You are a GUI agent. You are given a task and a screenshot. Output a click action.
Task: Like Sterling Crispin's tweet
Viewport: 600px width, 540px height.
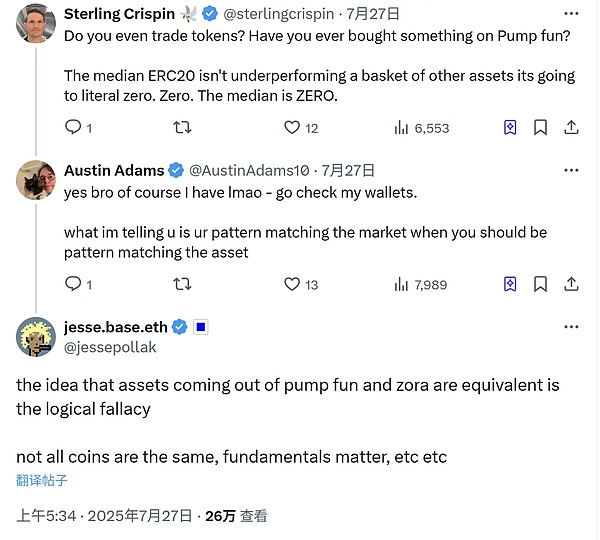tap(292, 127)
